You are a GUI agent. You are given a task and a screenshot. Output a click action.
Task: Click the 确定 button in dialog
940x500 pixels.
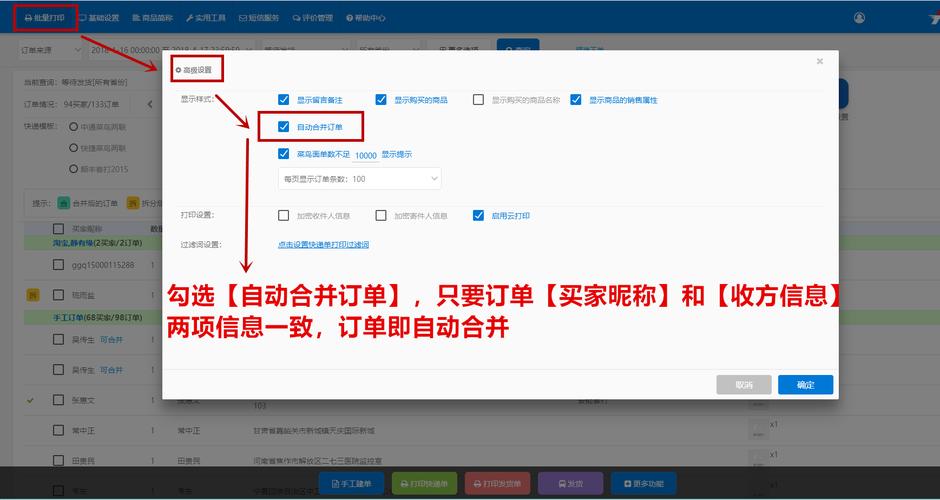[x=806, y=385]
